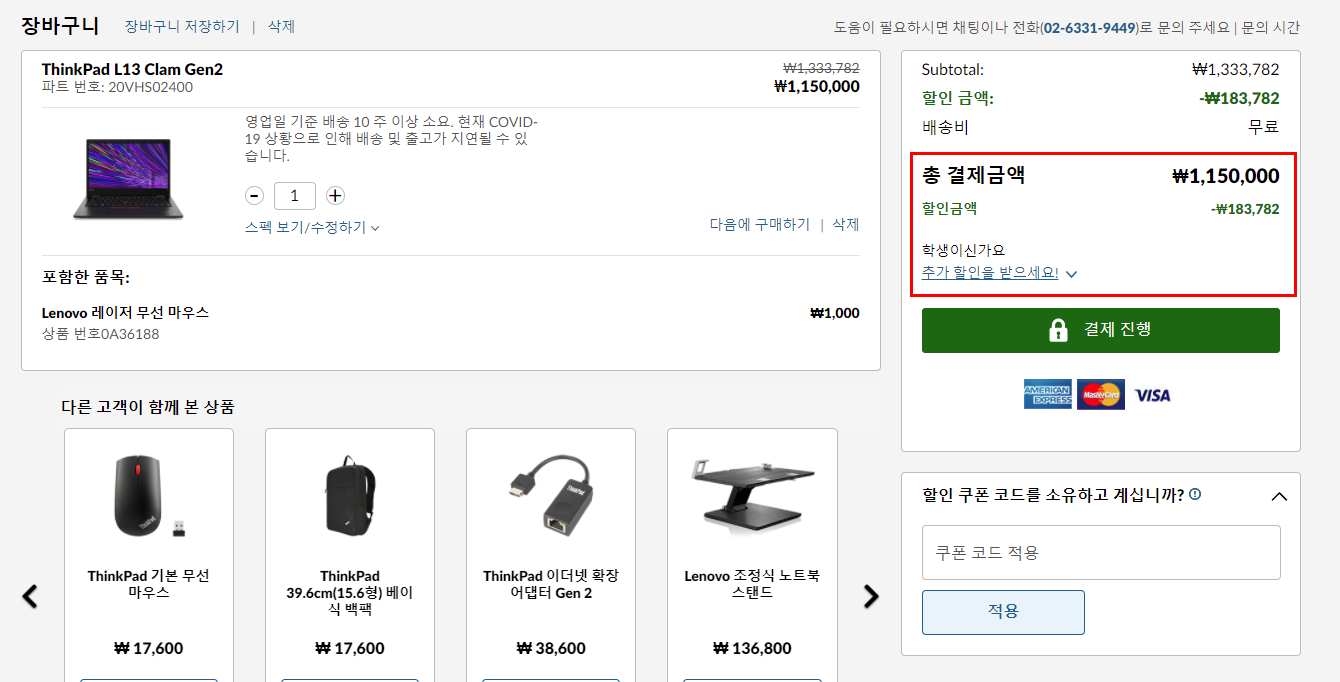This screenshot has height=682, width=1340.
Task: Click the top 삭제 link beside 장바구니 저장하기
Action: 281,27
